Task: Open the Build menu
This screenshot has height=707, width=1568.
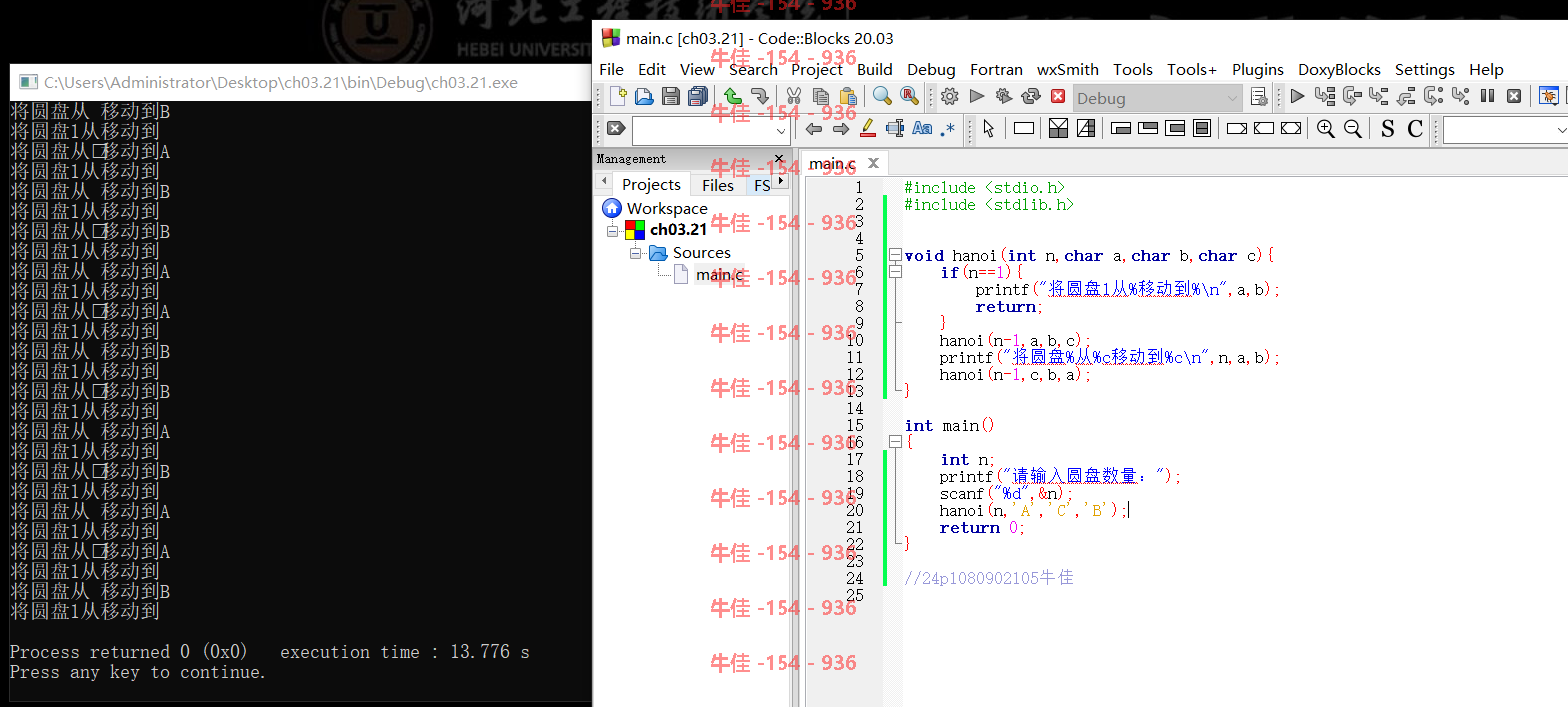Action: 875,69
